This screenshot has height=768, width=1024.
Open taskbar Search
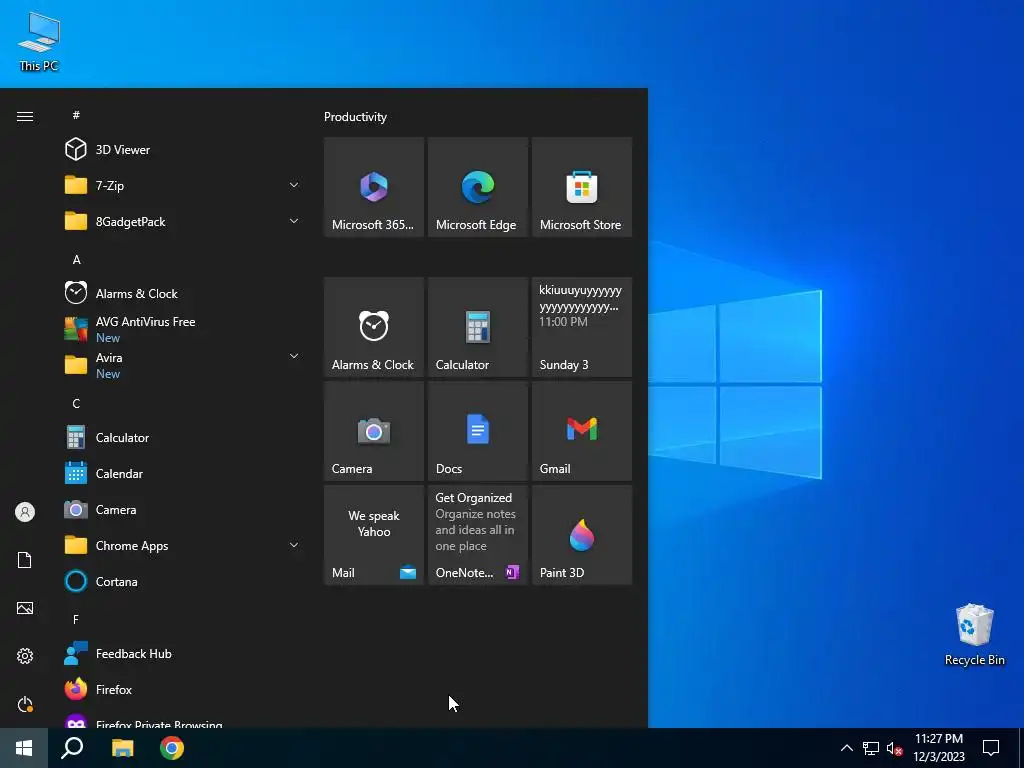coord(72,748)
